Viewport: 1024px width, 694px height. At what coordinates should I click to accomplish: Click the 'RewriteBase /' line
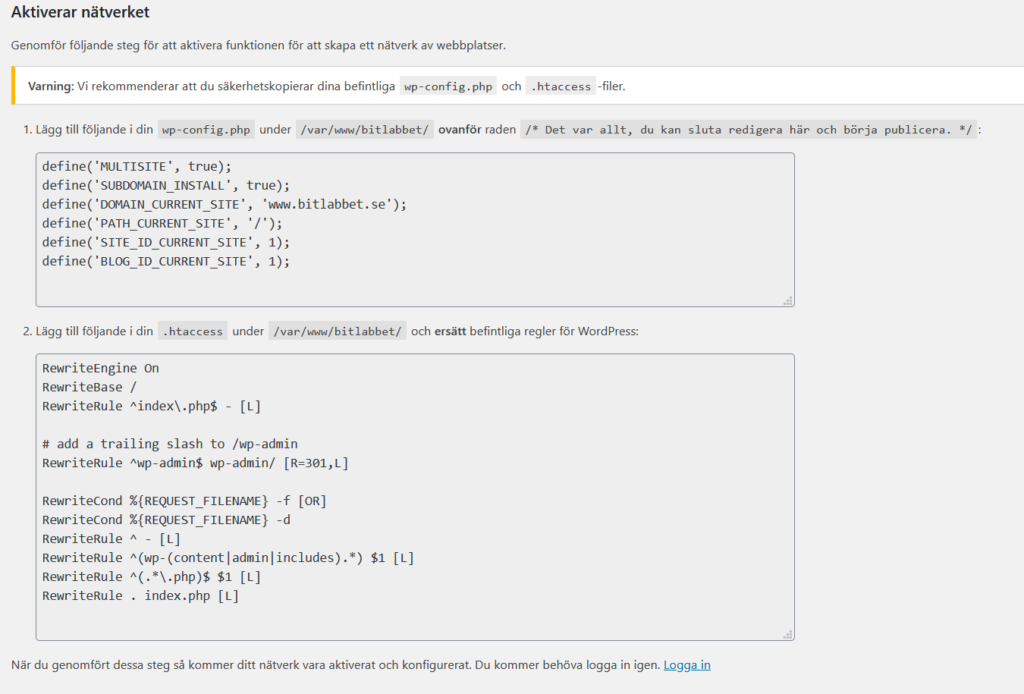[89, 387]
